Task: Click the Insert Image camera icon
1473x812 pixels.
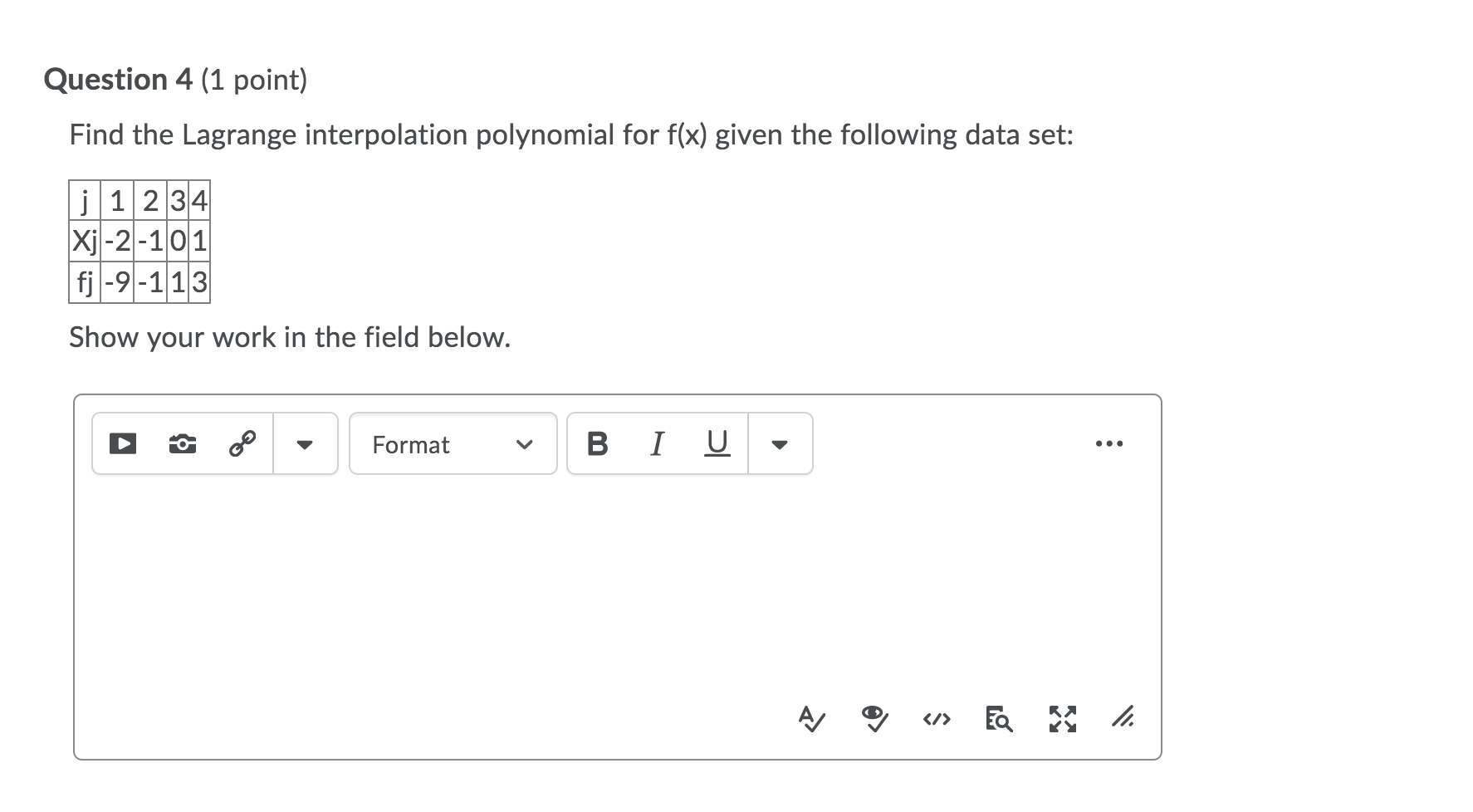Action: 183,444
